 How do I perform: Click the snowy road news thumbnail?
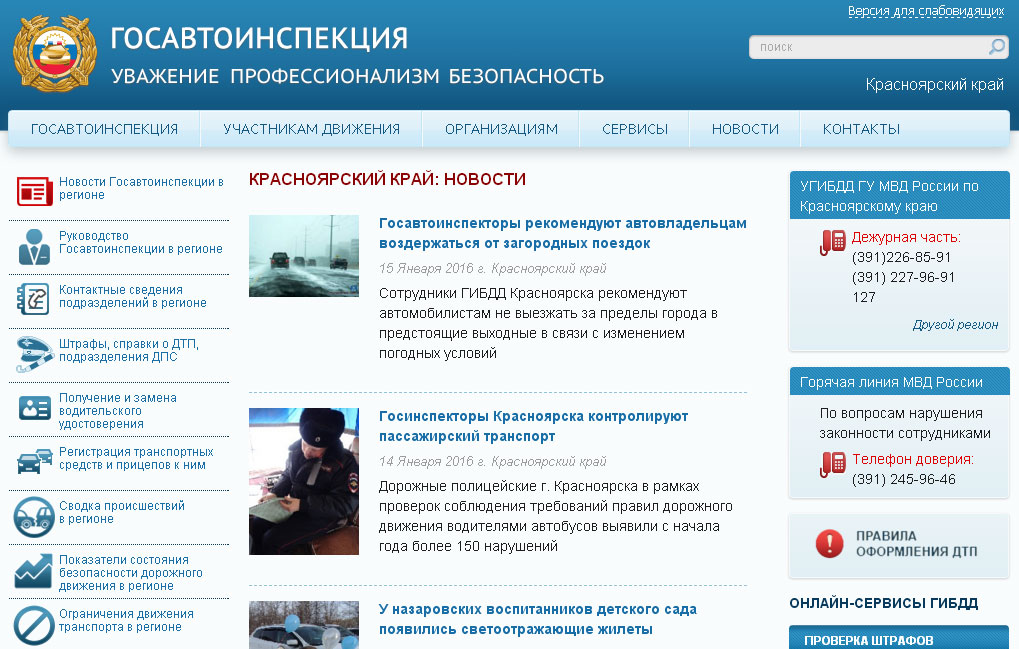pyautogui.click(x=303, y=256)
